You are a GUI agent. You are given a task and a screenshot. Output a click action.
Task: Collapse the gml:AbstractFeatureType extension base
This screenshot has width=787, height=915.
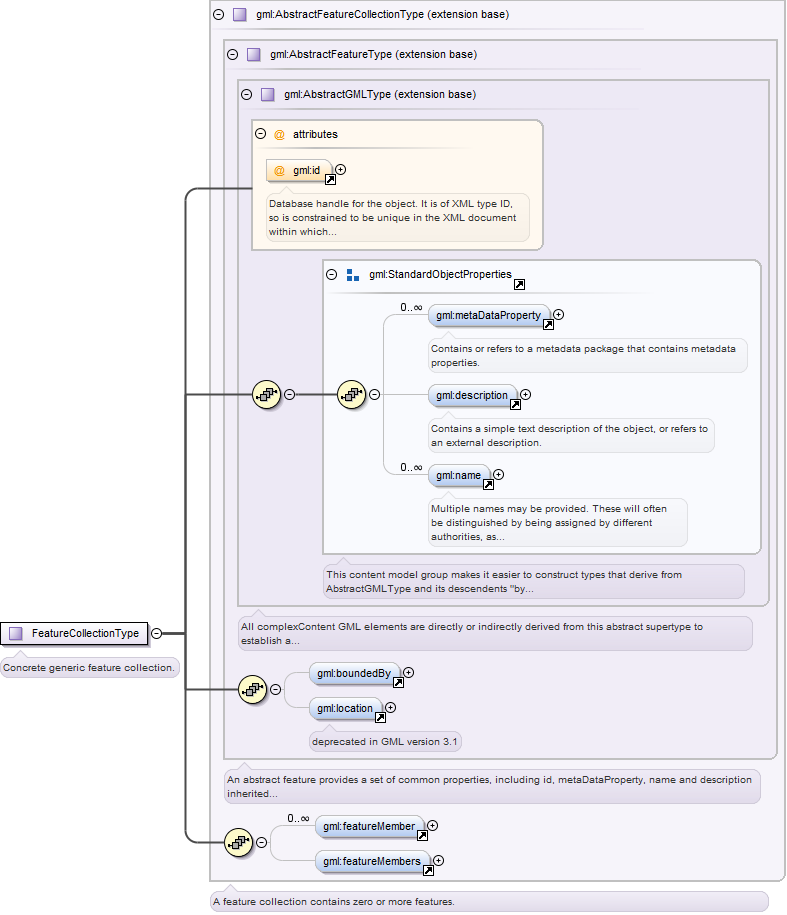[233, 55]
